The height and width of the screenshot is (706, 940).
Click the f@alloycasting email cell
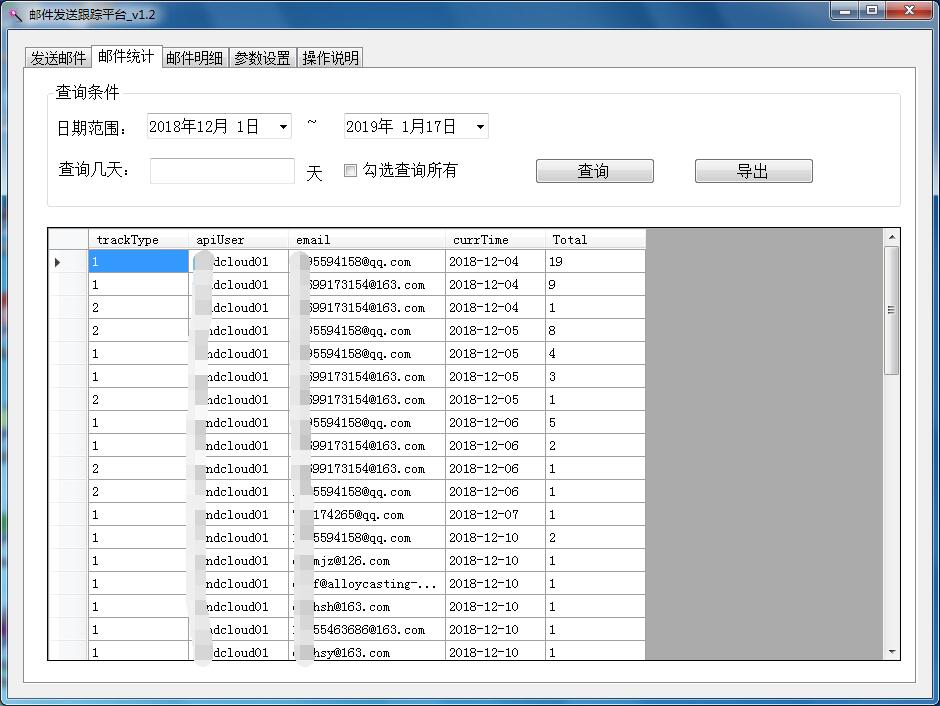pos(367,584)
